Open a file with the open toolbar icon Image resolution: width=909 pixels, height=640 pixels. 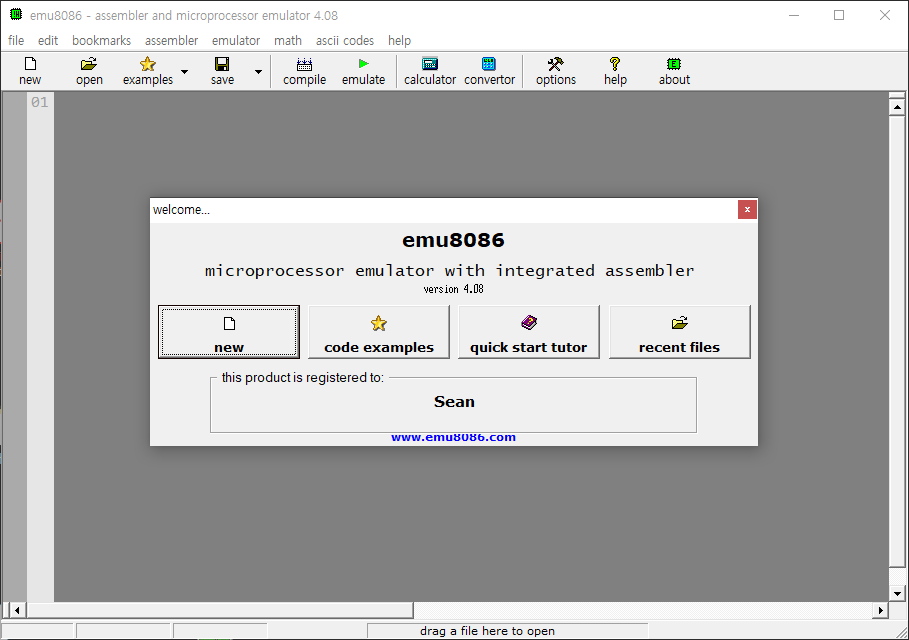click(89, 64)
